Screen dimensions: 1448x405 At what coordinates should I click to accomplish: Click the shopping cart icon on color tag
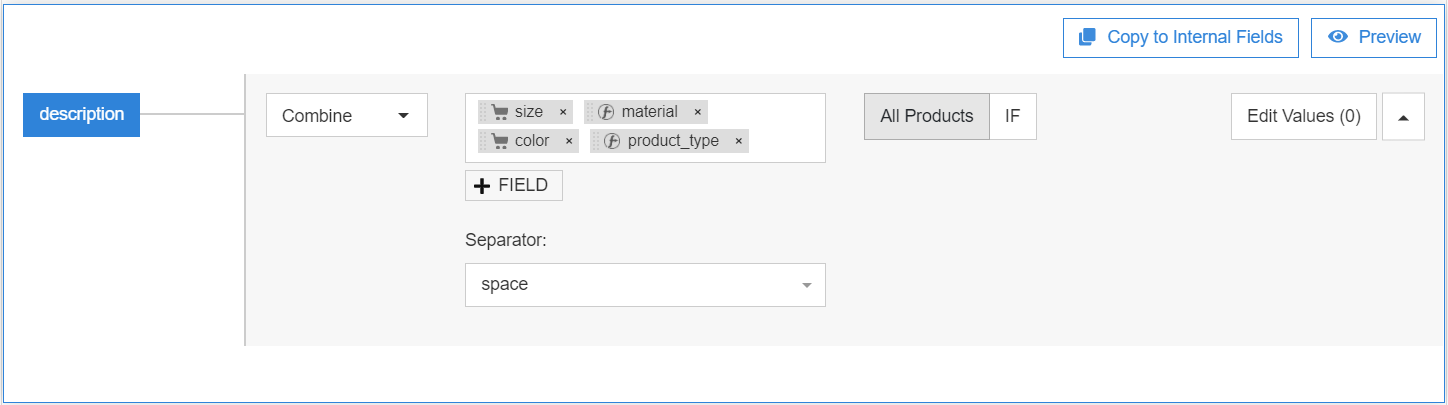coord(500,141)
